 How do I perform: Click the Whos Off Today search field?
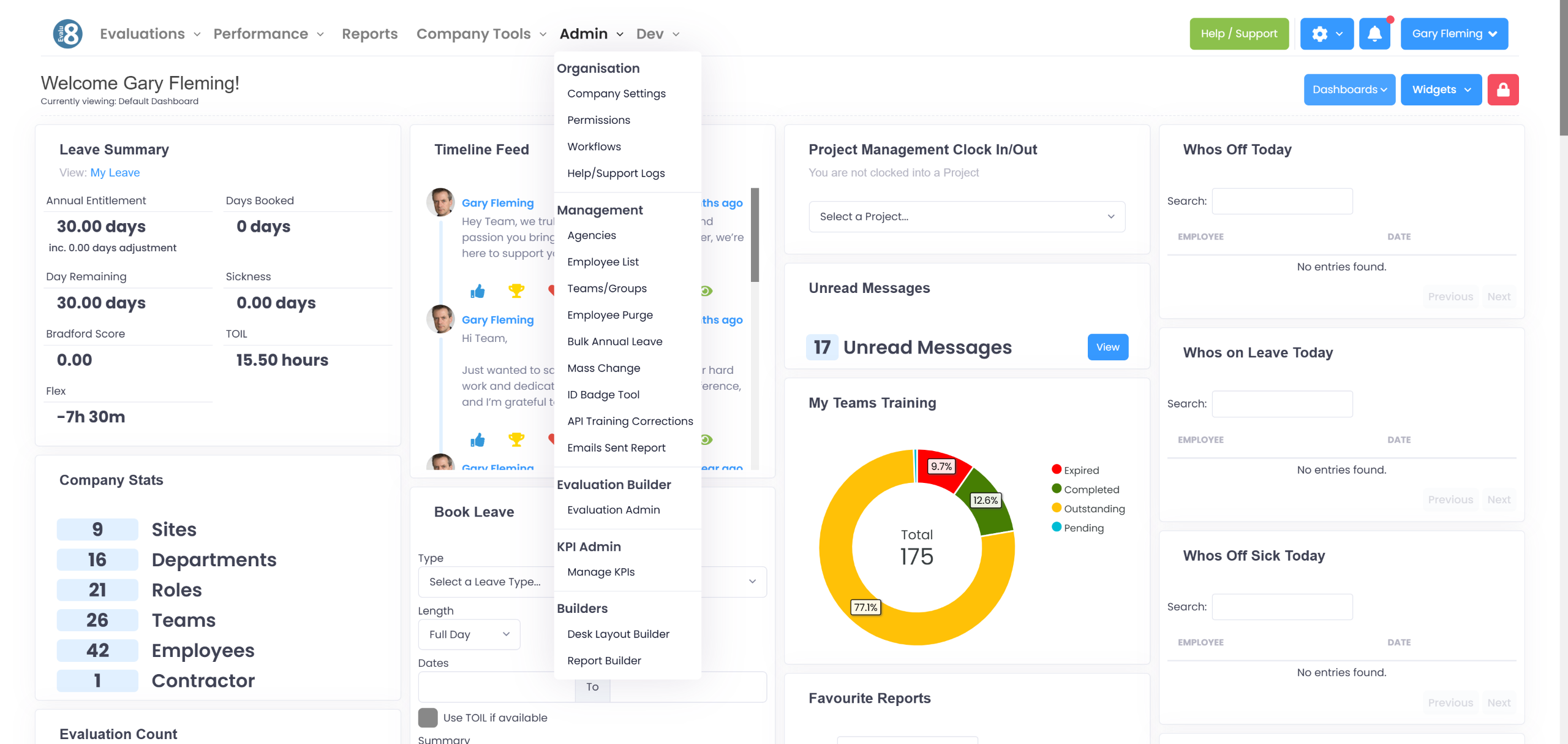(x=1282, y=201)
